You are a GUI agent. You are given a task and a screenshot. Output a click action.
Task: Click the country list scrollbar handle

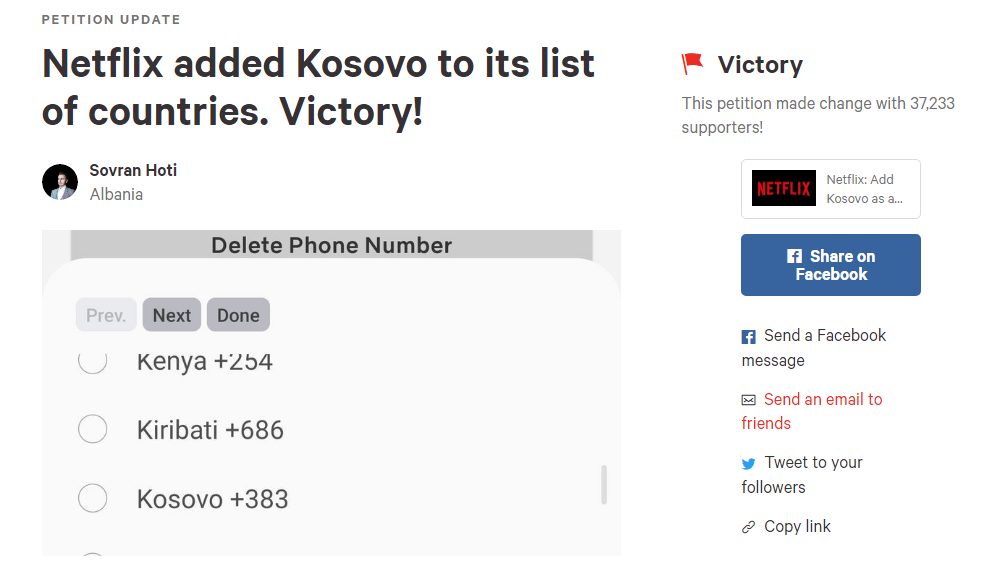[603, 484]
